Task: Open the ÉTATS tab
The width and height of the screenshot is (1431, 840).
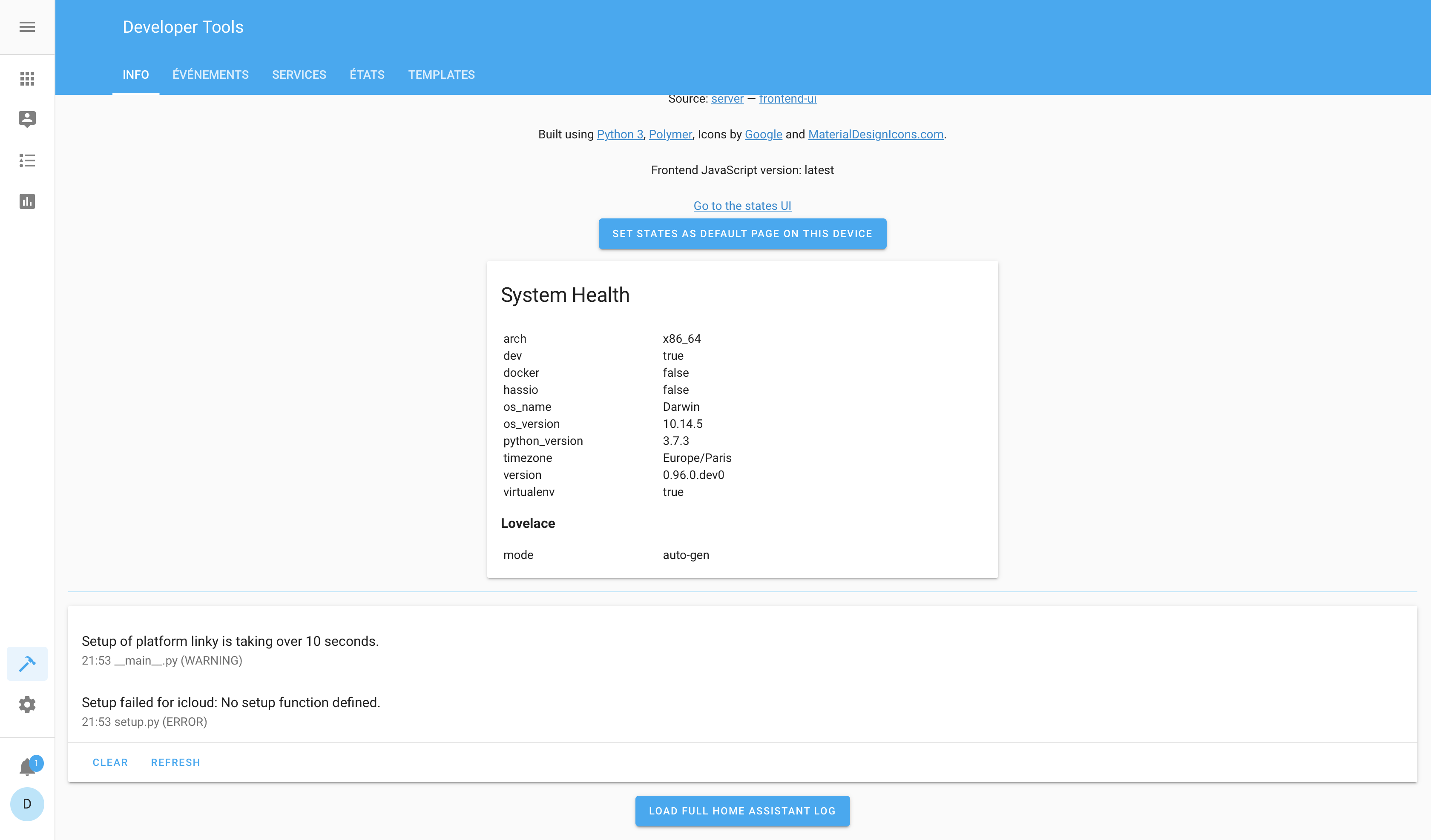Action: click(367, 75)
